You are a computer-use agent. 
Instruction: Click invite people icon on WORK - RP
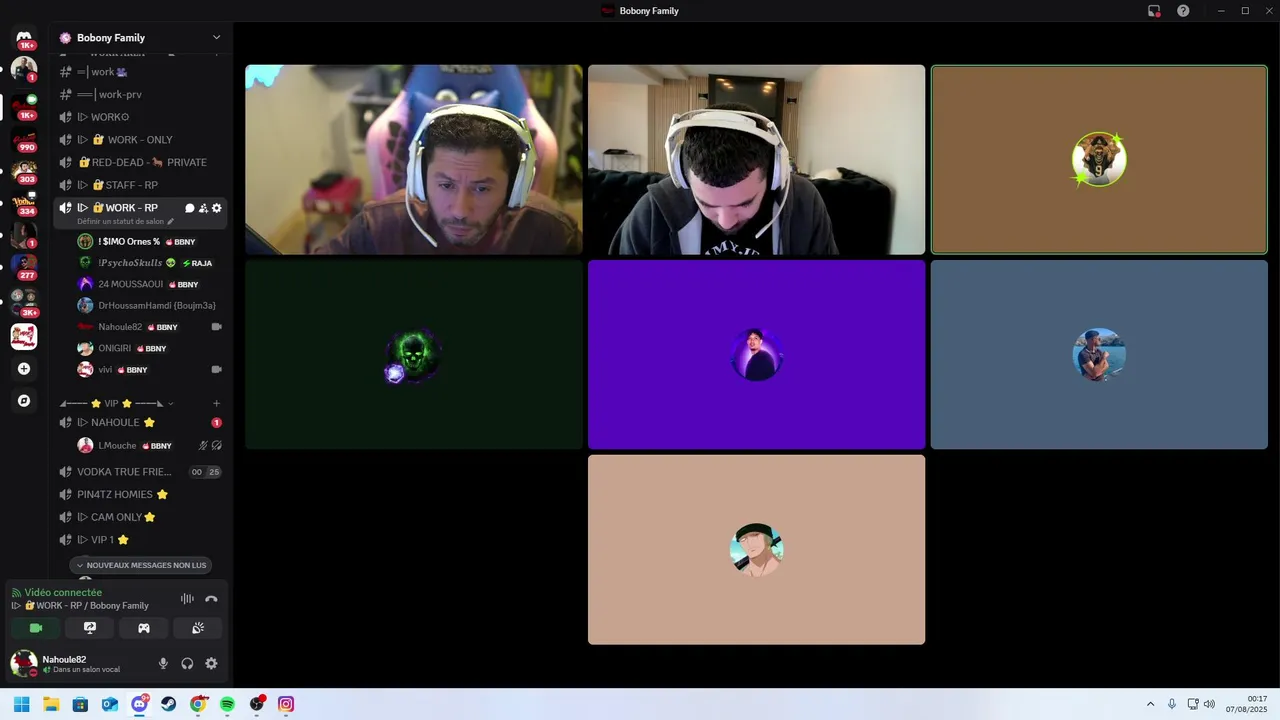point(203,208)
